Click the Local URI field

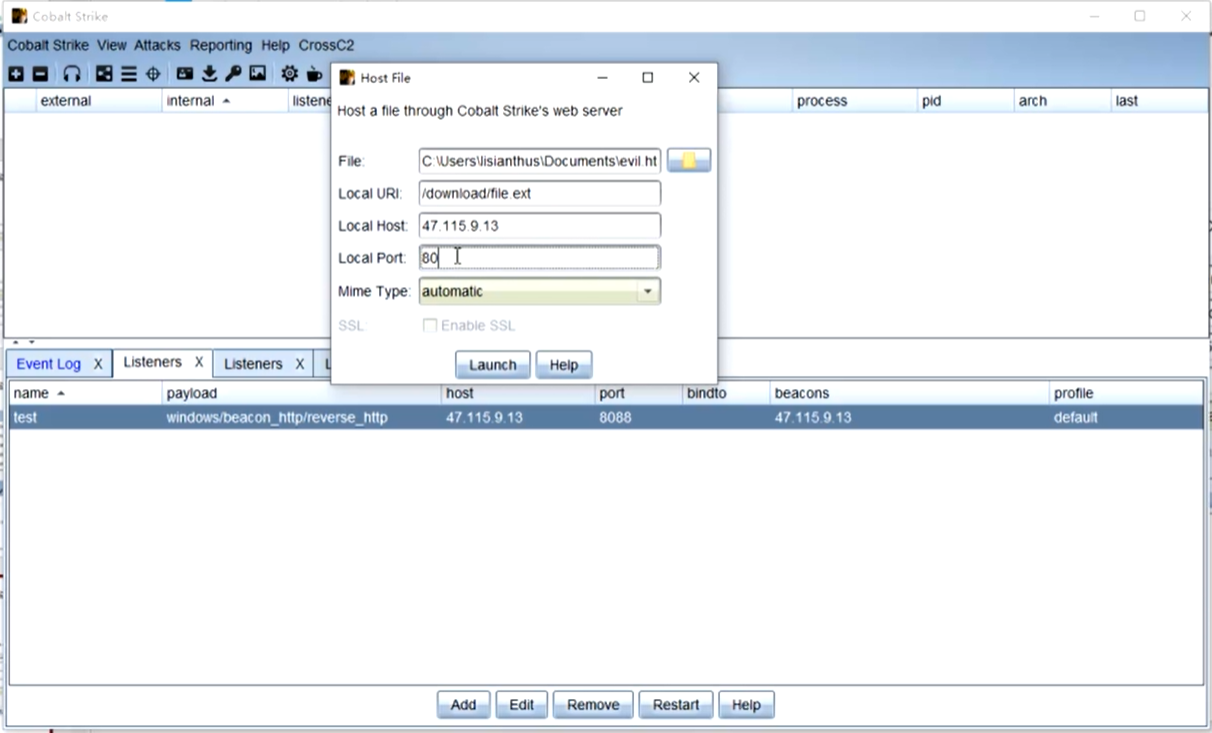(x=540, y=193)
